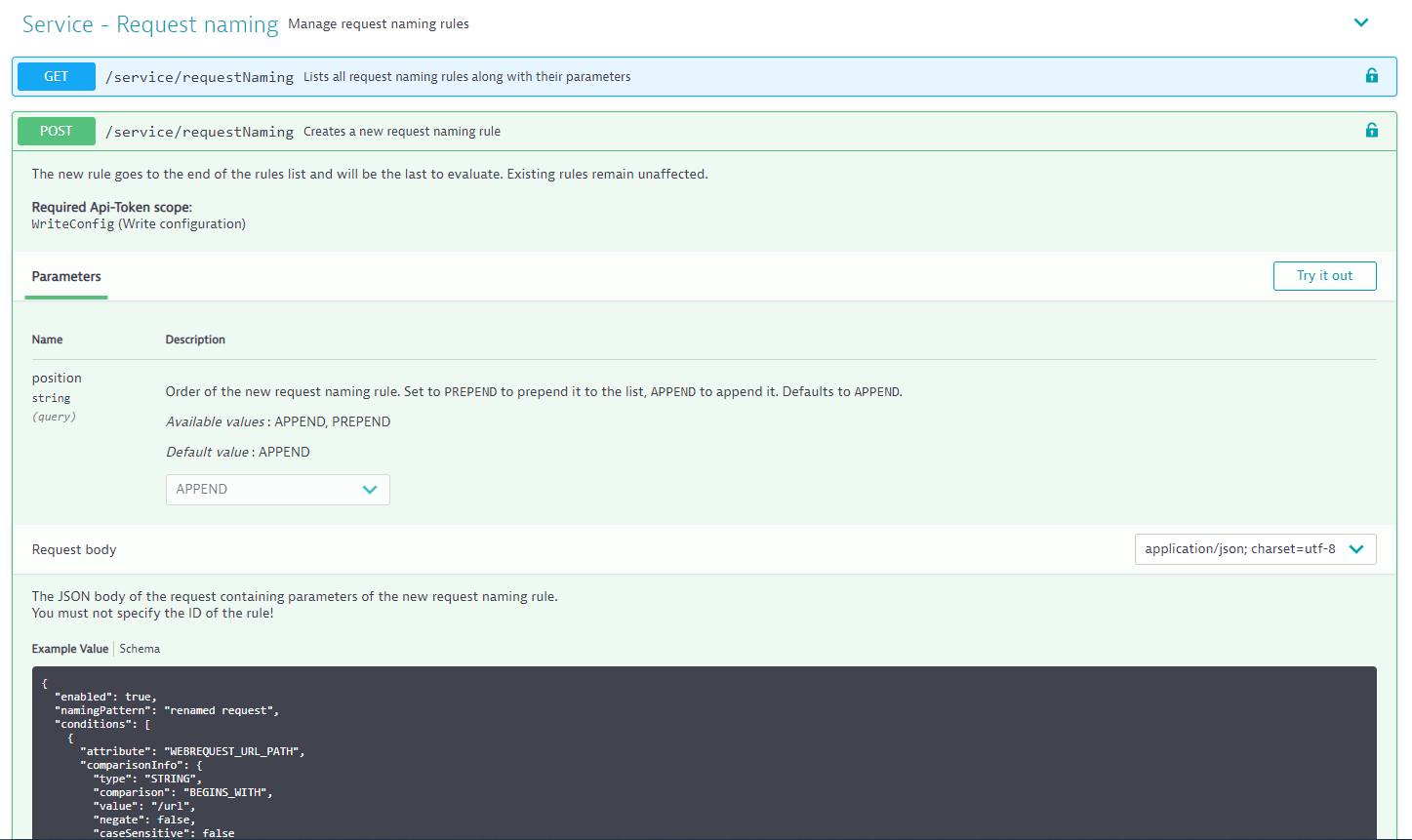Screen dimensions: 1412x840
Task: Select the Example Value tab
Action: (x=70, y=649)
